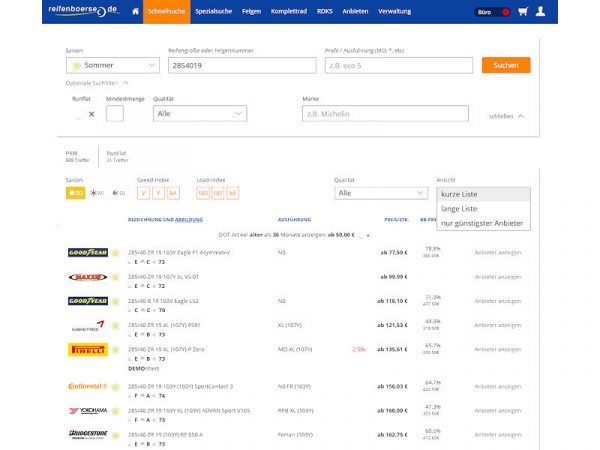Click the Profil / Ausführung input field

click(x=399, y=65)
